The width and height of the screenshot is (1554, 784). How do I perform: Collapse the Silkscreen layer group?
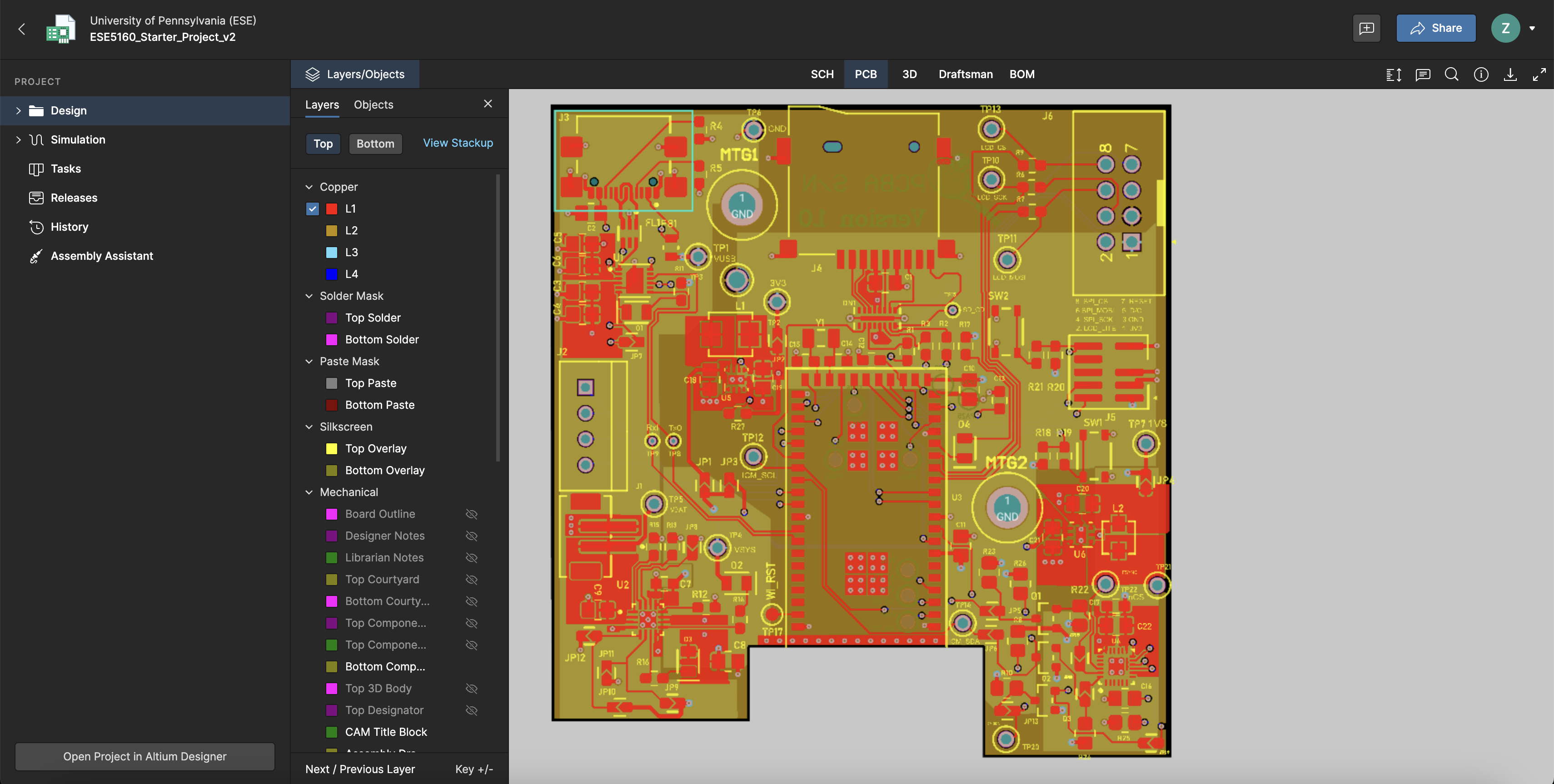coord(309,427)
